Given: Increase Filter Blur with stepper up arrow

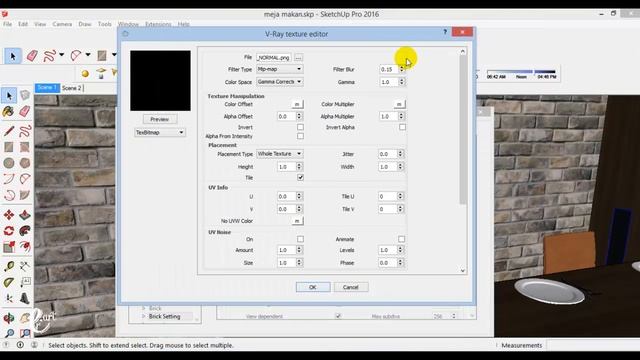Looking at the screenshot, I should pyautogui.click(x=402, y=67).
